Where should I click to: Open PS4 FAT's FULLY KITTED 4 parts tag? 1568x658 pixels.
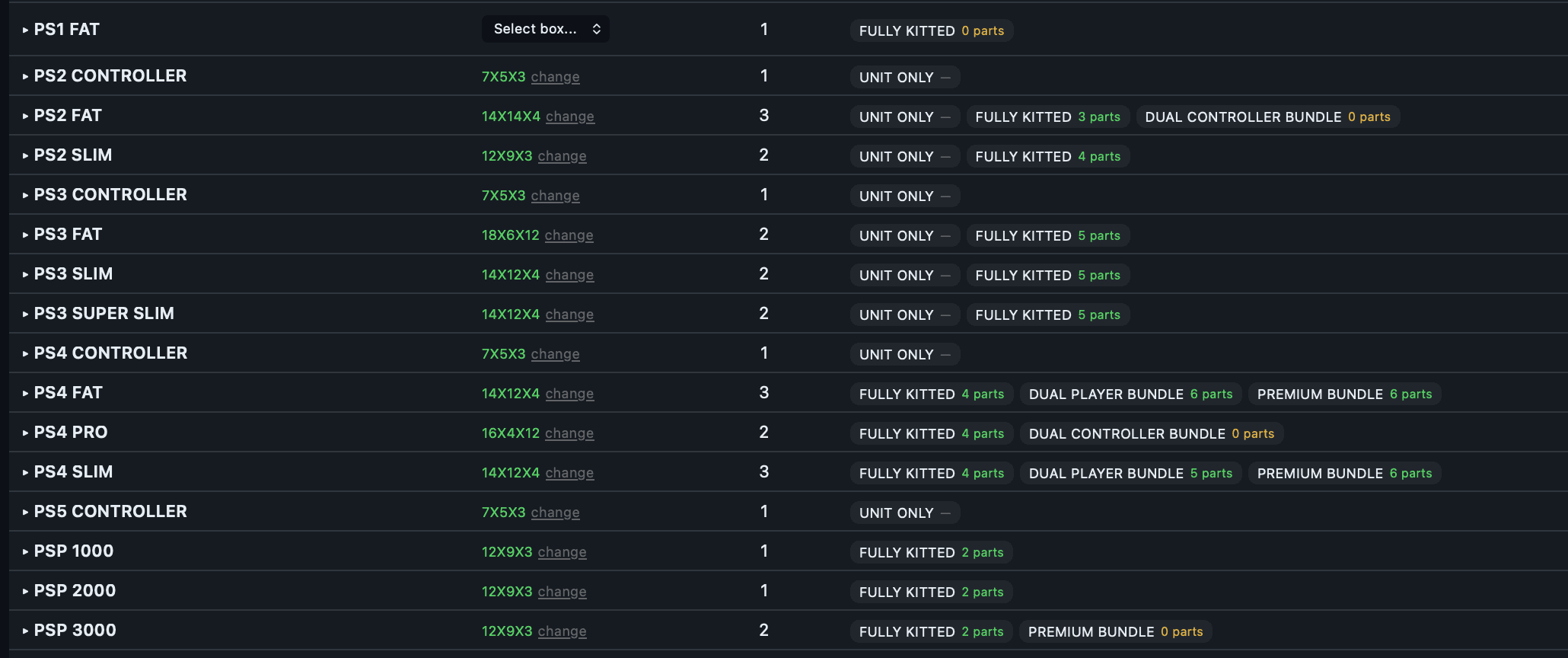click(x=932, y=394)
